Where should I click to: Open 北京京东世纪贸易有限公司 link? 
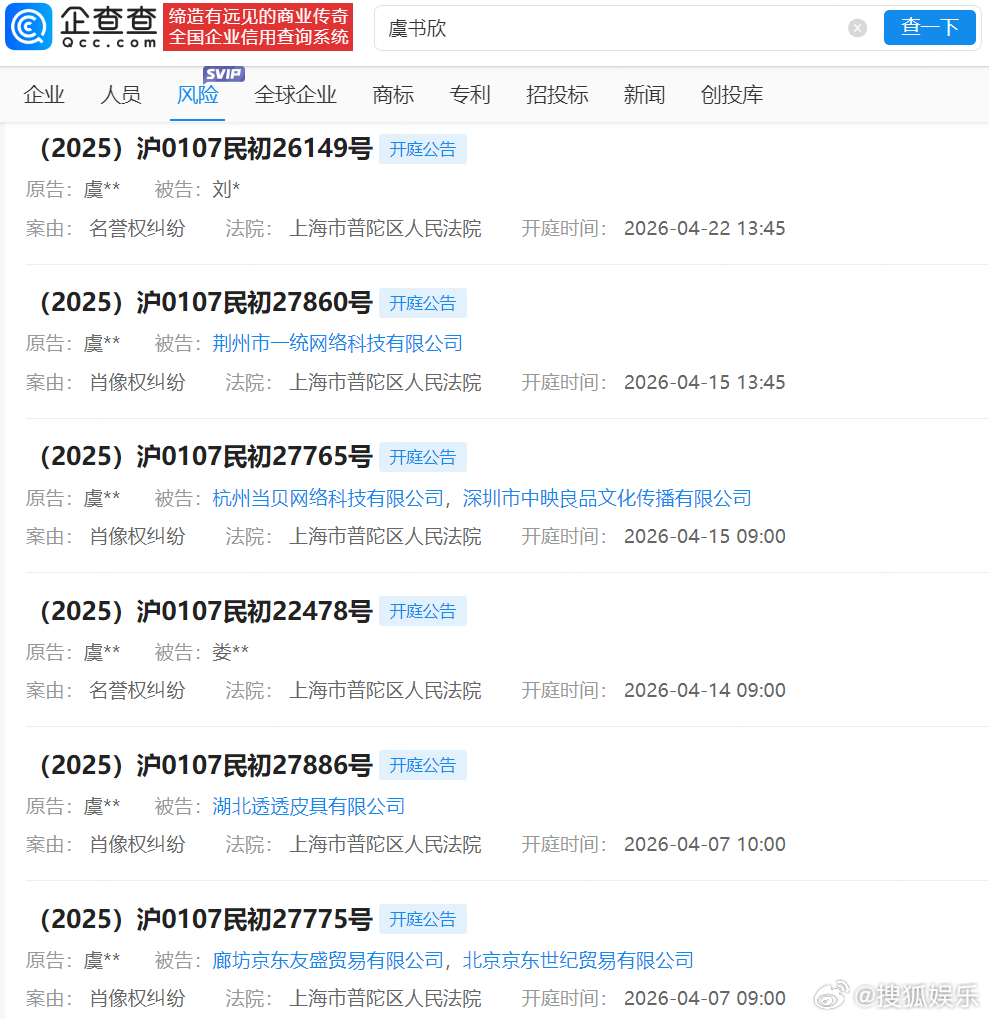tap(578, 961)
